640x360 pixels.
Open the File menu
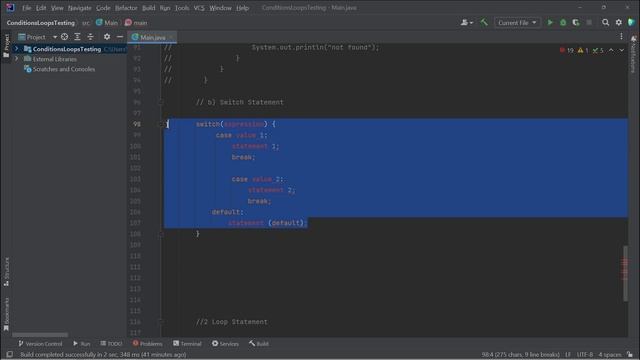click(27, 8)
